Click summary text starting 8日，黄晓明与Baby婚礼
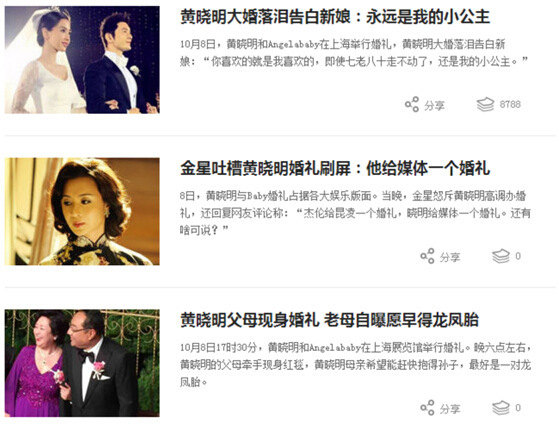The height and width of the screenshot is (436, 559). [355, 213]
